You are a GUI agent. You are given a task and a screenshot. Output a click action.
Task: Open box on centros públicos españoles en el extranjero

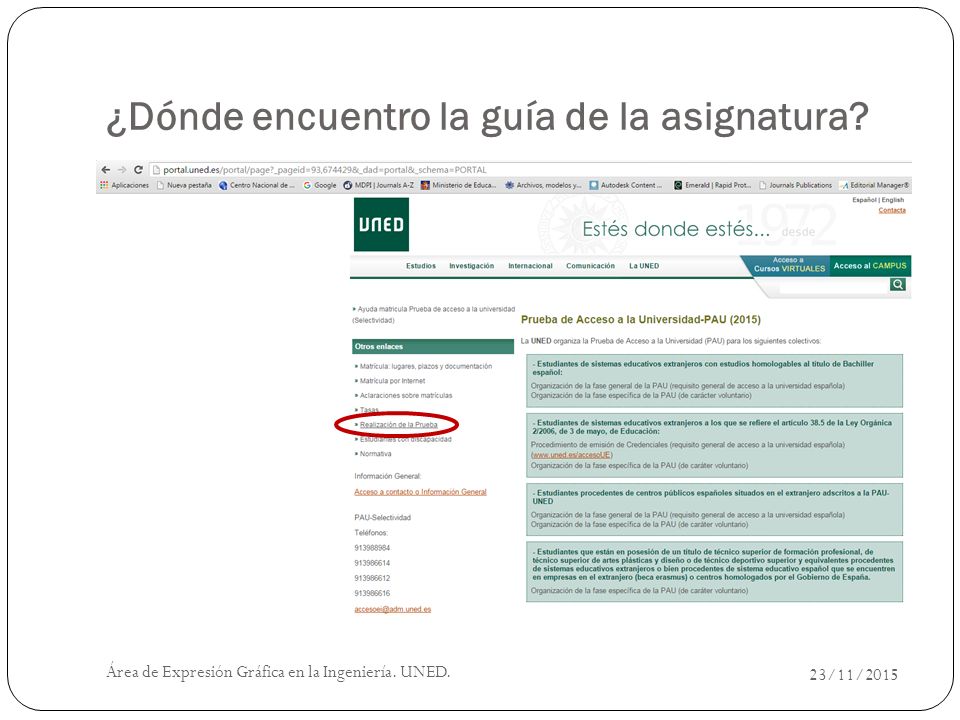click(x=714, y=509)
